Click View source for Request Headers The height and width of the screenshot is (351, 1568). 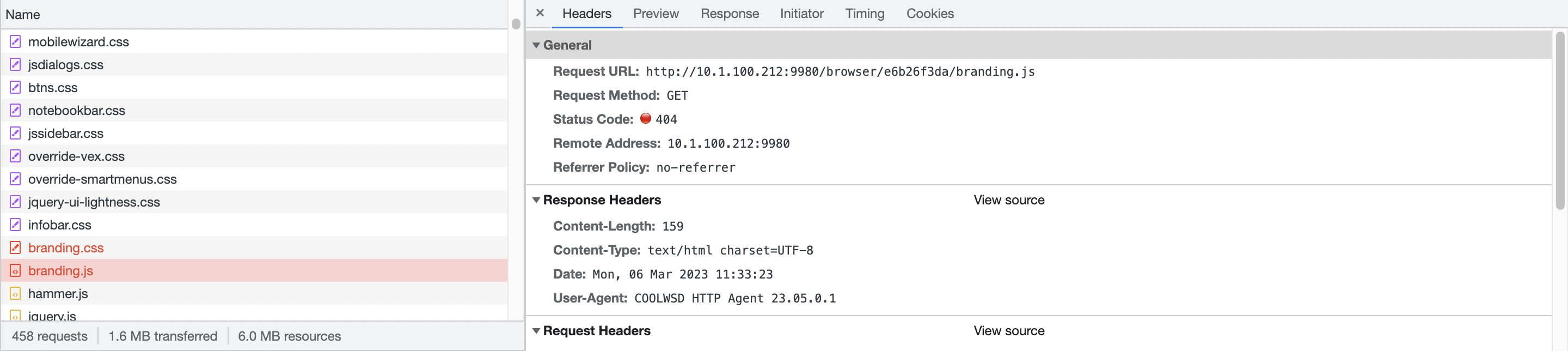1009,330
